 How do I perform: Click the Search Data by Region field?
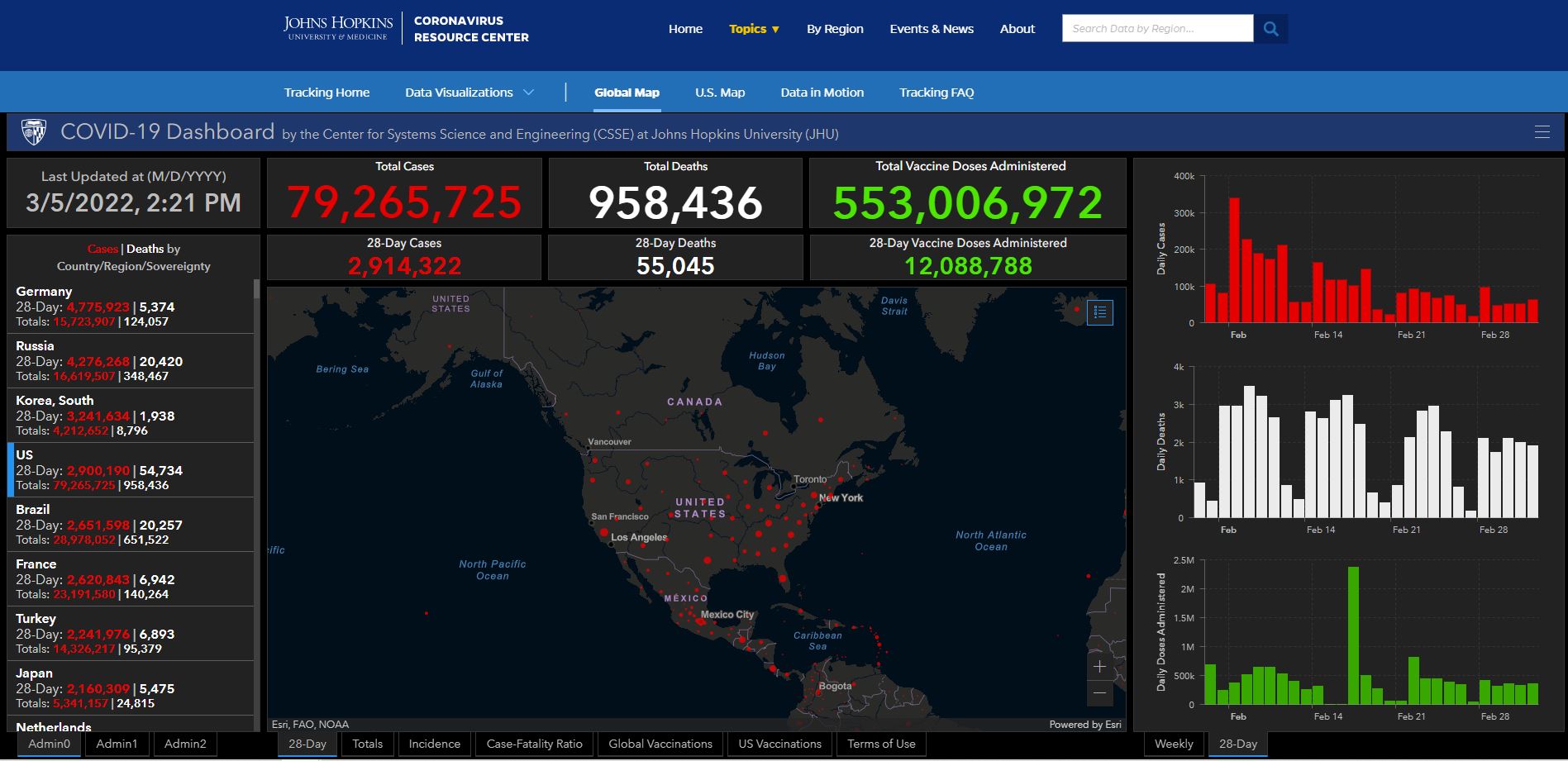(x=1157, y=29)
